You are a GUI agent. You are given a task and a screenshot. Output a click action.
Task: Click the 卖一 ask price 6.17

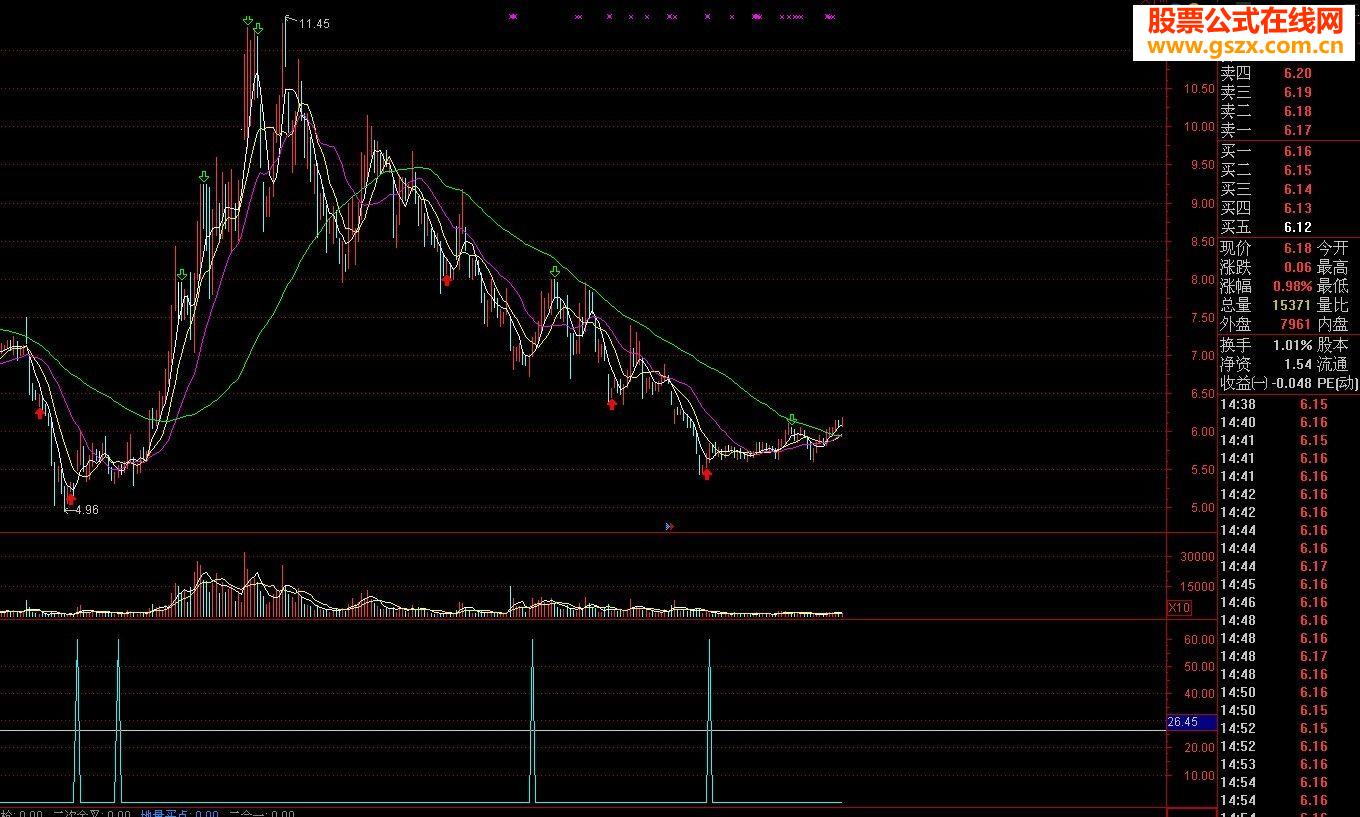(x=1297, y=130)
